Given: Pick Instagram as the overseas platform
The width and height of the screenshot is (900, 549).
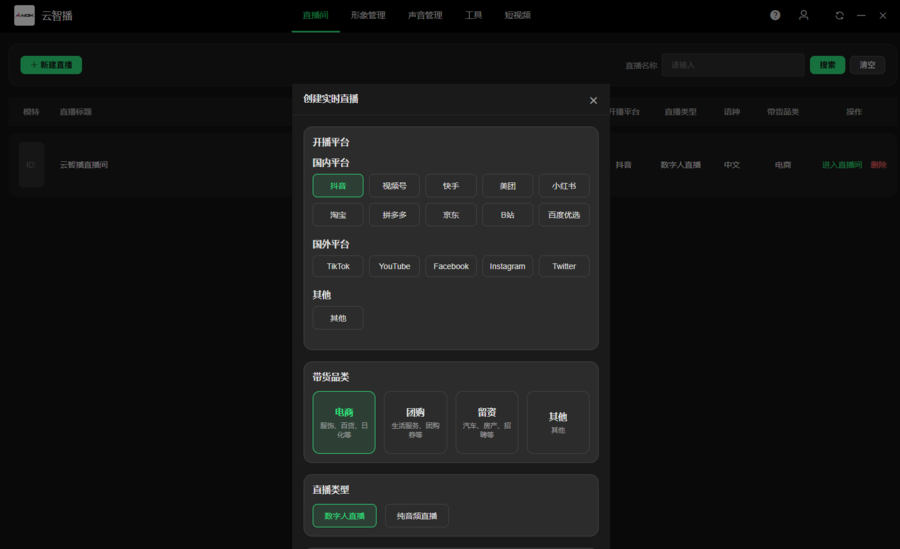Looking at the screenshot, I should [x=507, y=266].
